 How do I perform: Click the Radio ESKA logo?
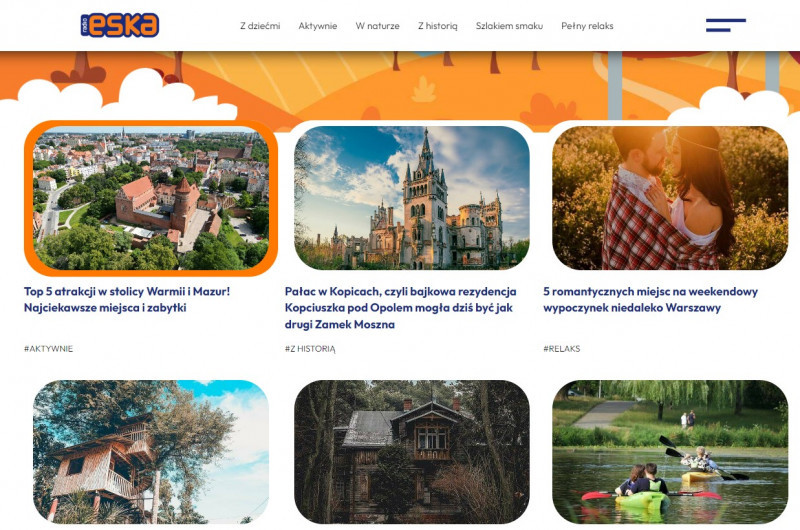point(119,25)
